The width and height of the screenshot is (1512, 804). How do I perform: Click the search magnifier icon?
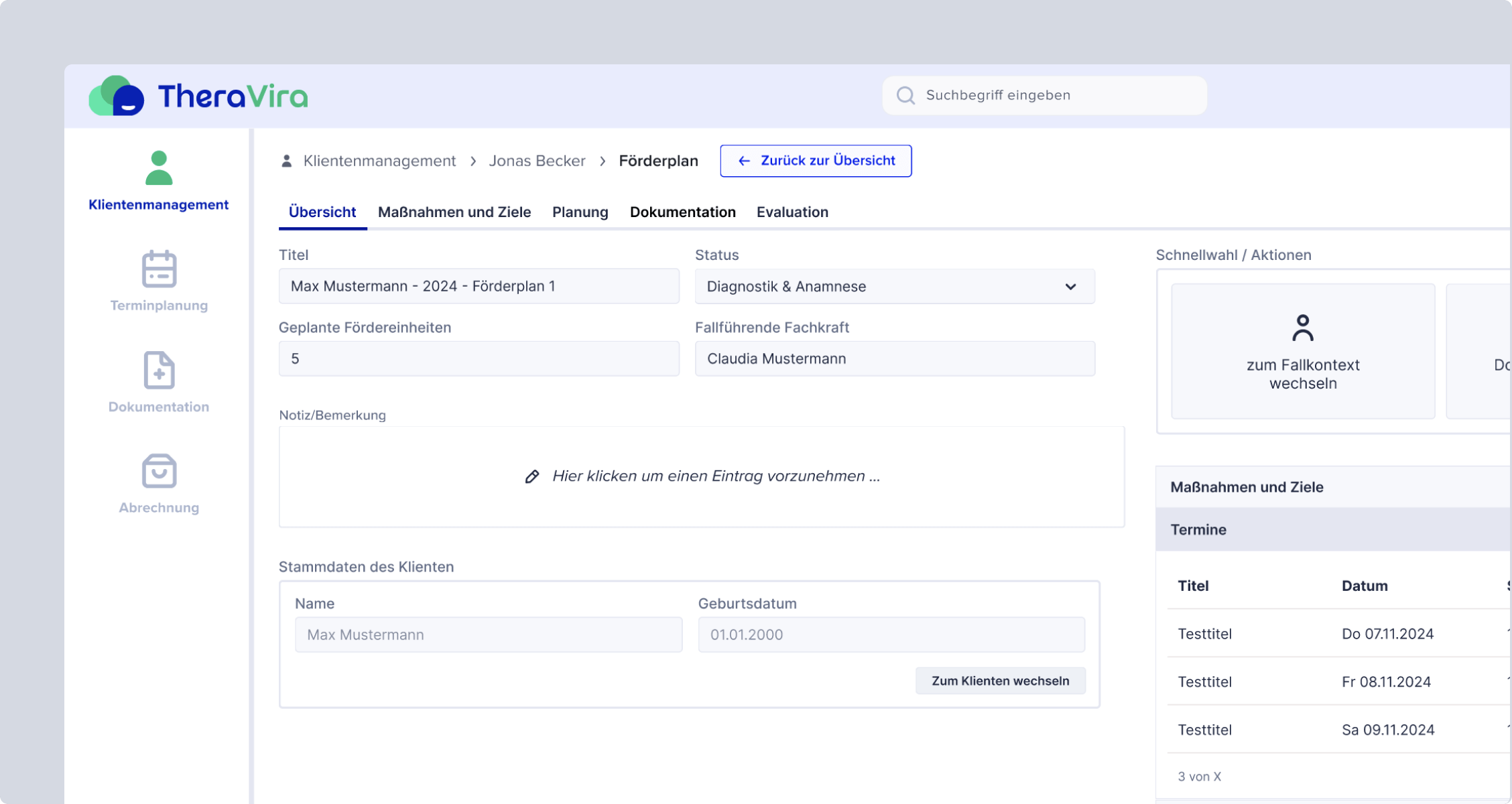906,95
